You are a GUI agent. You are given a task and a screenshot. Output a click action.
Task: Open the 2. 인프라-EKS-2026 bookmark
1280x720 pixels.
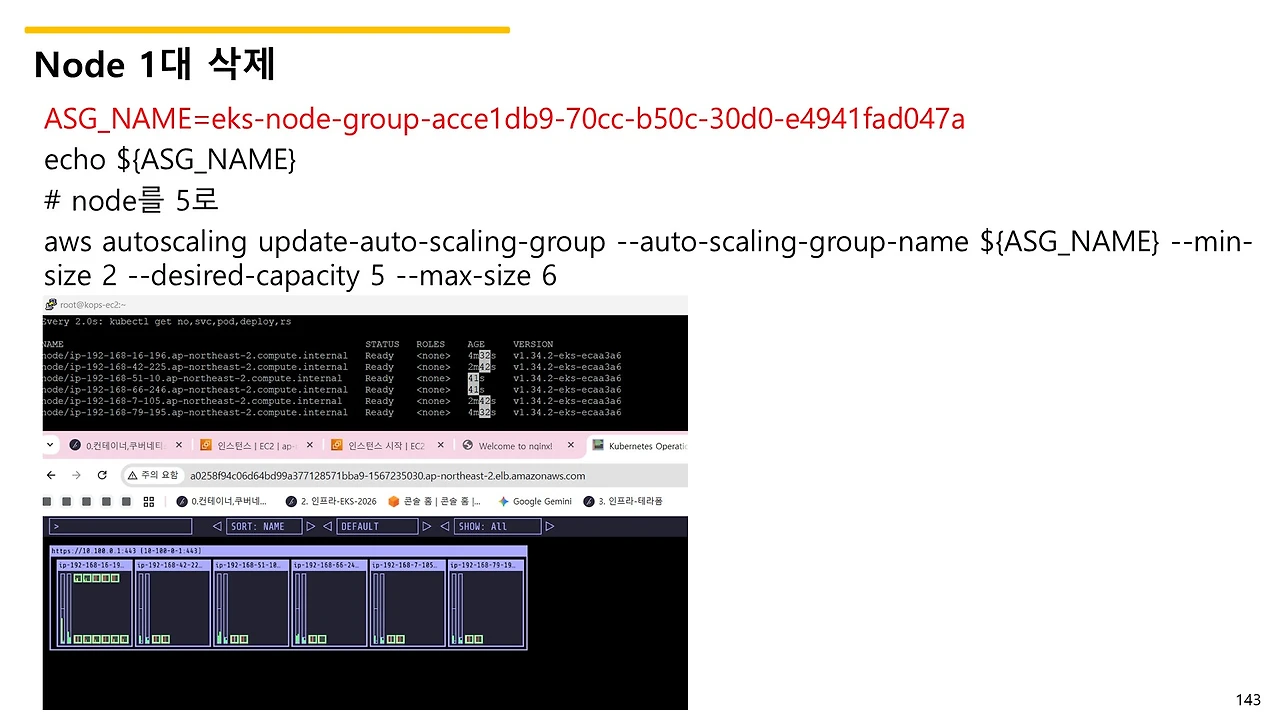pos(331,501)
